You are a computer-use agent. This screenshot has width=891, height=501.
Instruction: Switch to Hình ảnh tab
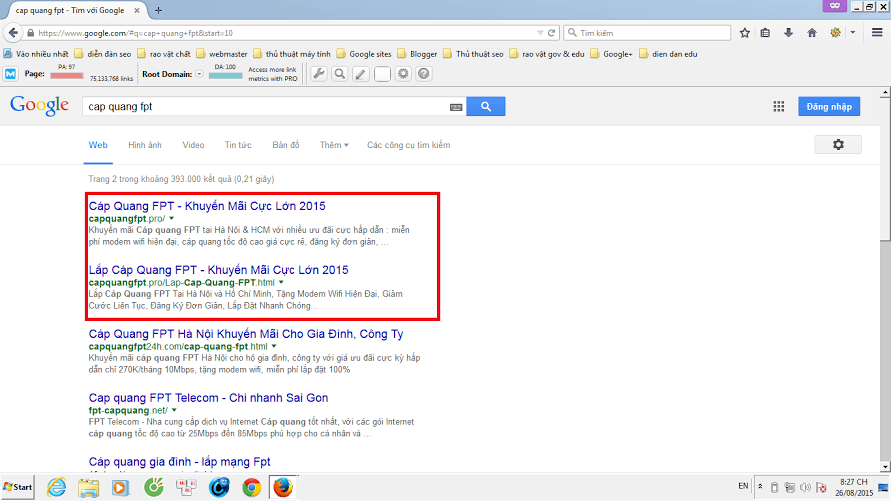pos(145,145)
